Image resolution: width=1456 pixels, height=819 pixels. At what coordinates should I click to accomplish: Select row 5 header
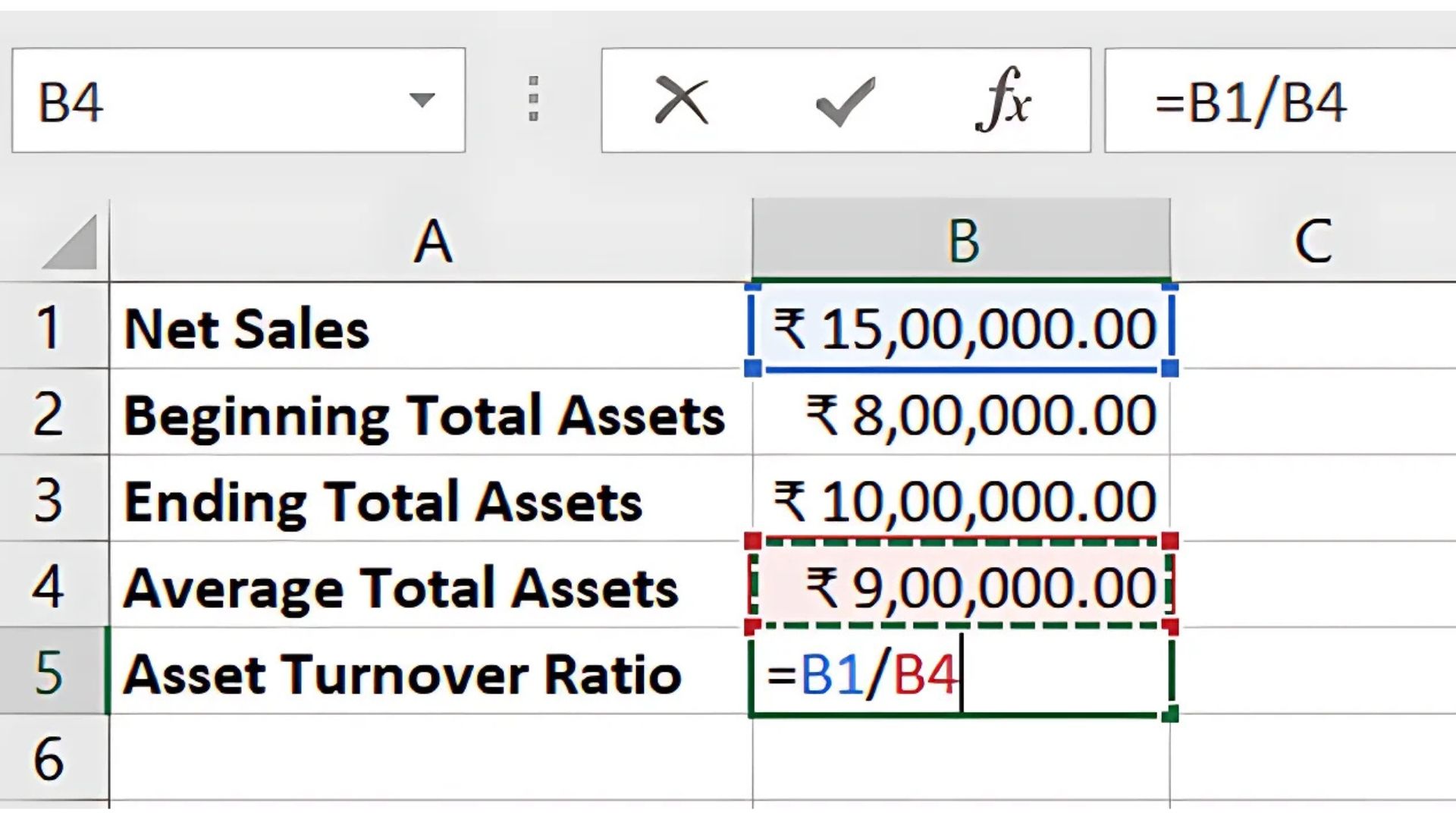click(49, 673)
